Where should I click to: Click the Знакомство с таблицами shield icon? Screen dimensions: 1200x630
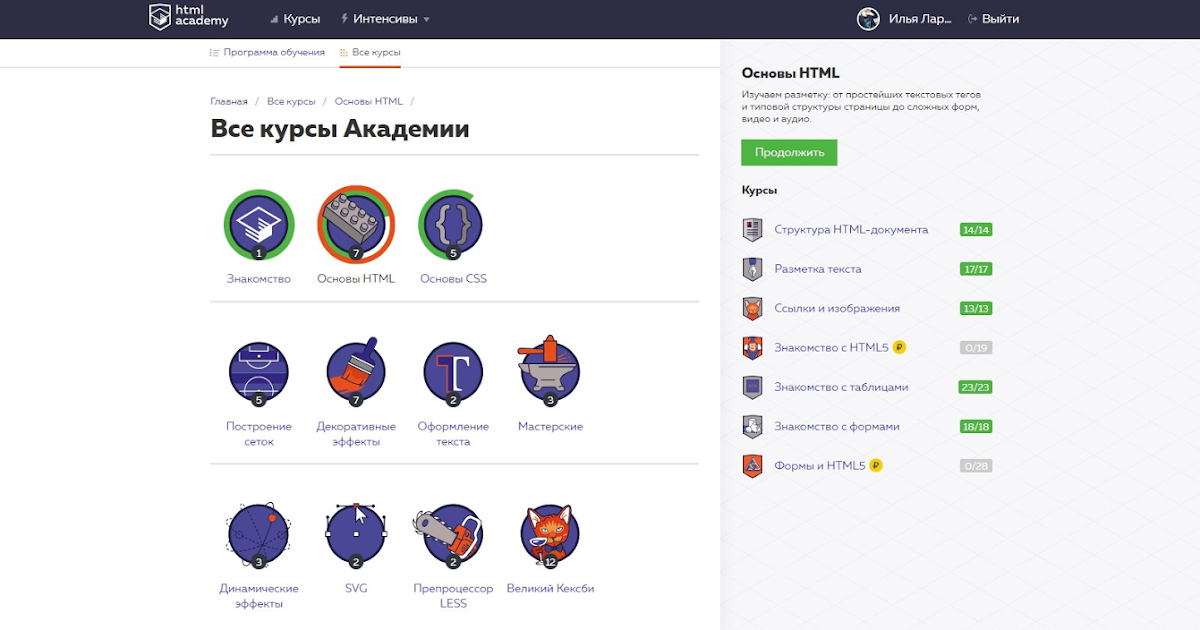click(752, 387)
